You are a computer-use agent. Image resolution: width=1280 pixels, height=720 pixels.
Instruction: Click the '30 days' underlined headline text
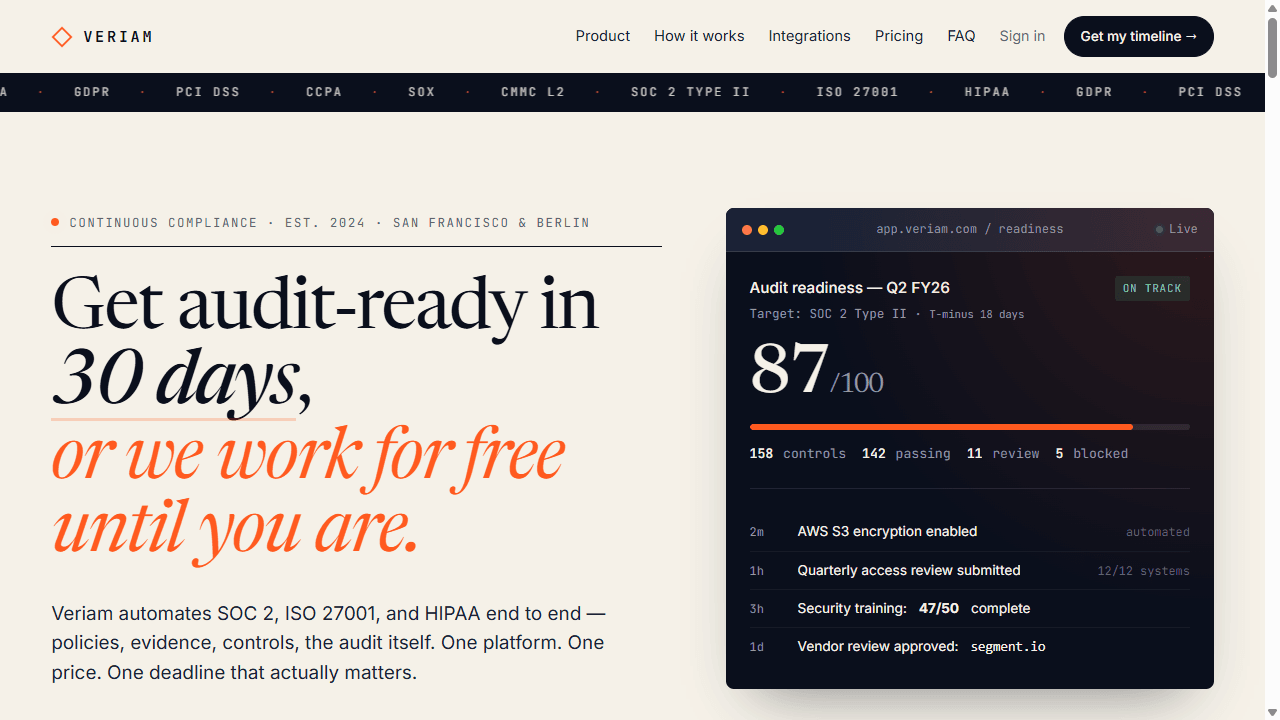(x=175, y=378)
